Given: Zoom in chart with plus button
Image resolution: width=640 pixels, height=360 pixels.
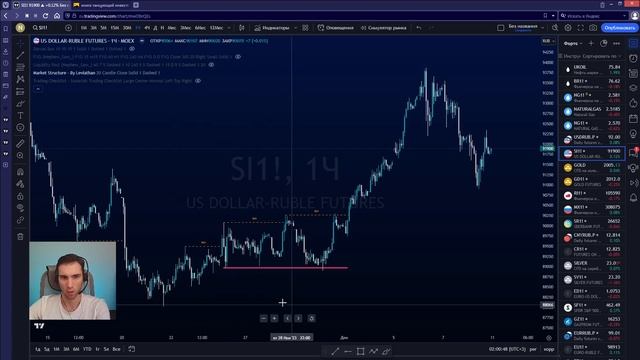Looking at the screenshot, I should pos(274,318).
